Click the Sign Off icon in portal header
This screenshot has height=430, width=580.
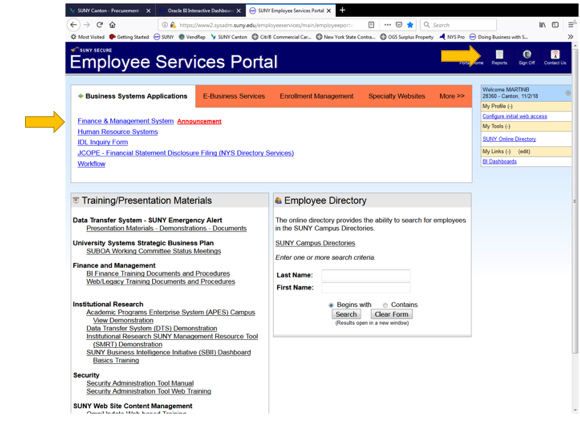(x=527, y=57)
